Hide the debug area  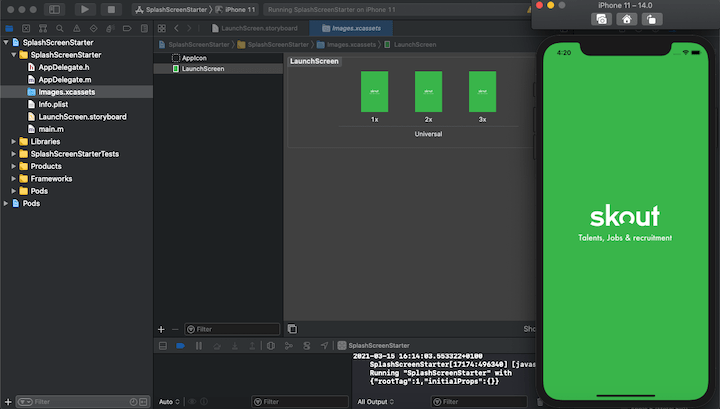[x=163, y=346]
